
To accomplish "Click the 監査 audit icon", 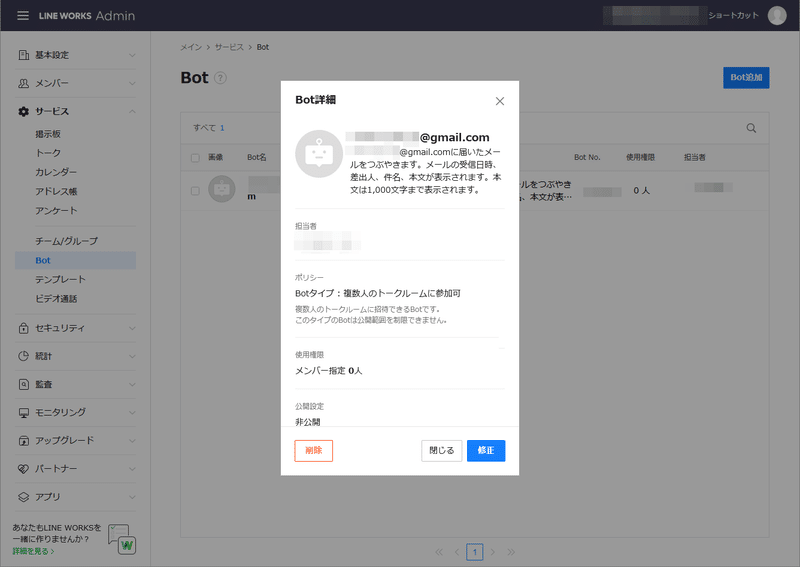I will click(23, 384).
